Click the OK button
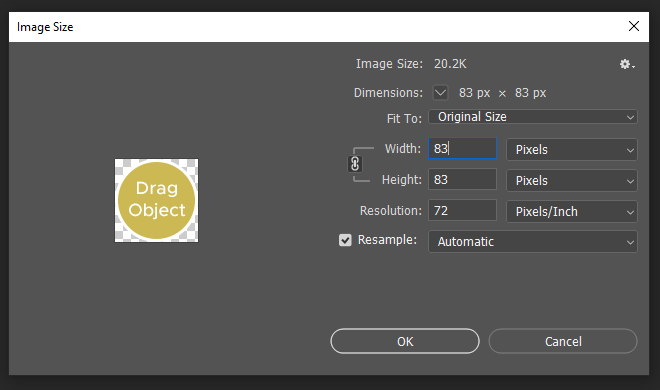The width and height of the screenshot is (660, 390). point(405,341)
